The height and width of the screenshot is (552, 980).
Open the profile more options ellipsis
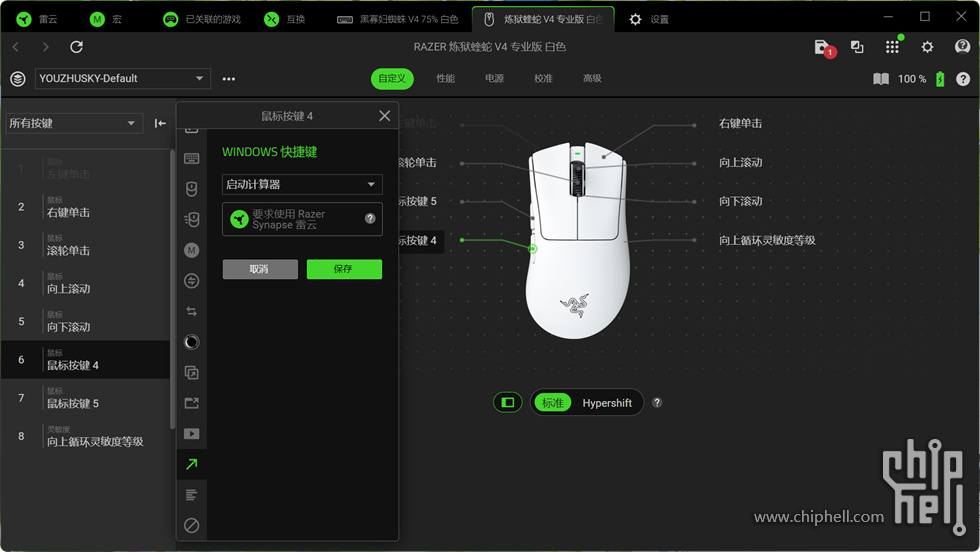[x=229, y=79]
